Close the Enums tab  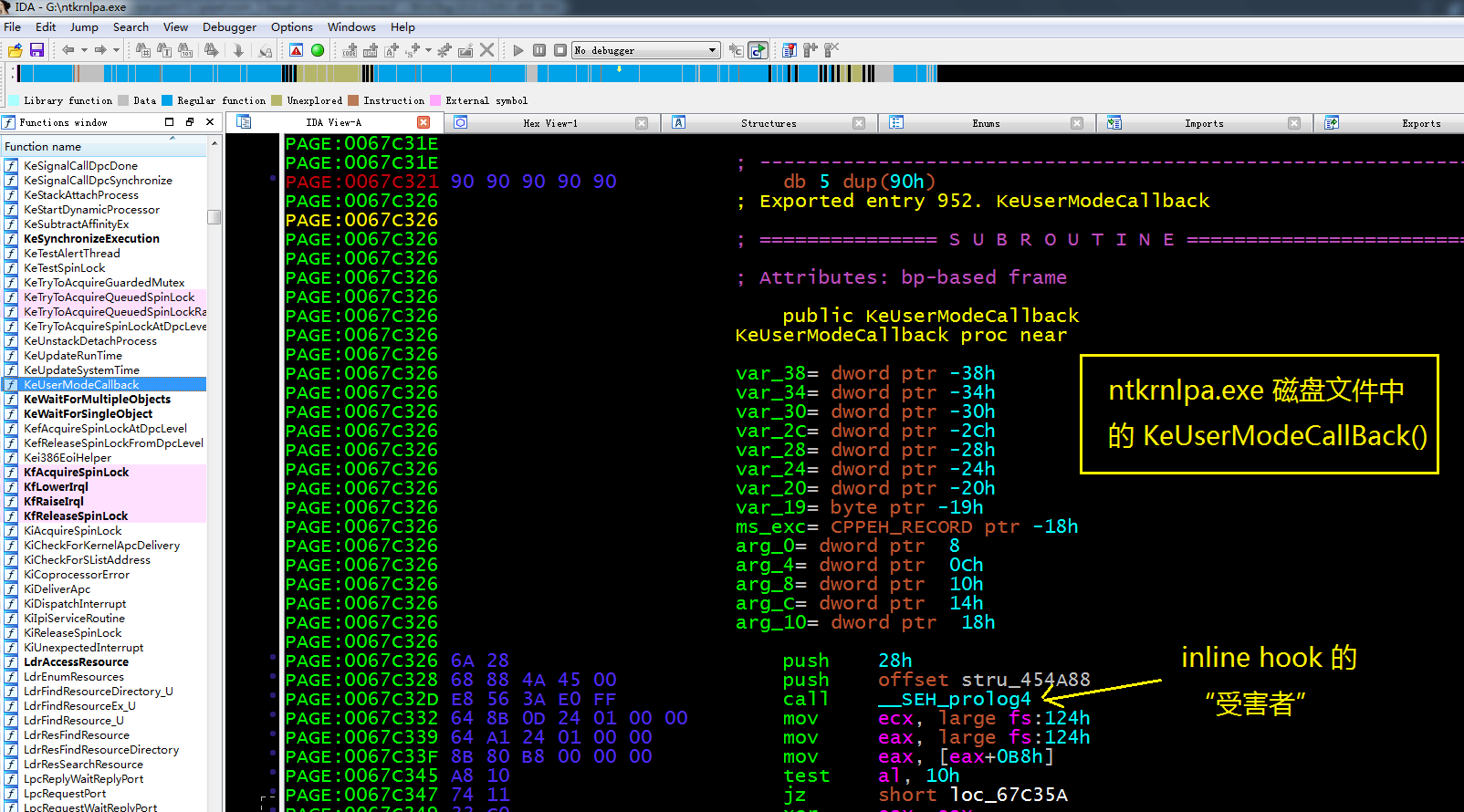click(1077, 123)
